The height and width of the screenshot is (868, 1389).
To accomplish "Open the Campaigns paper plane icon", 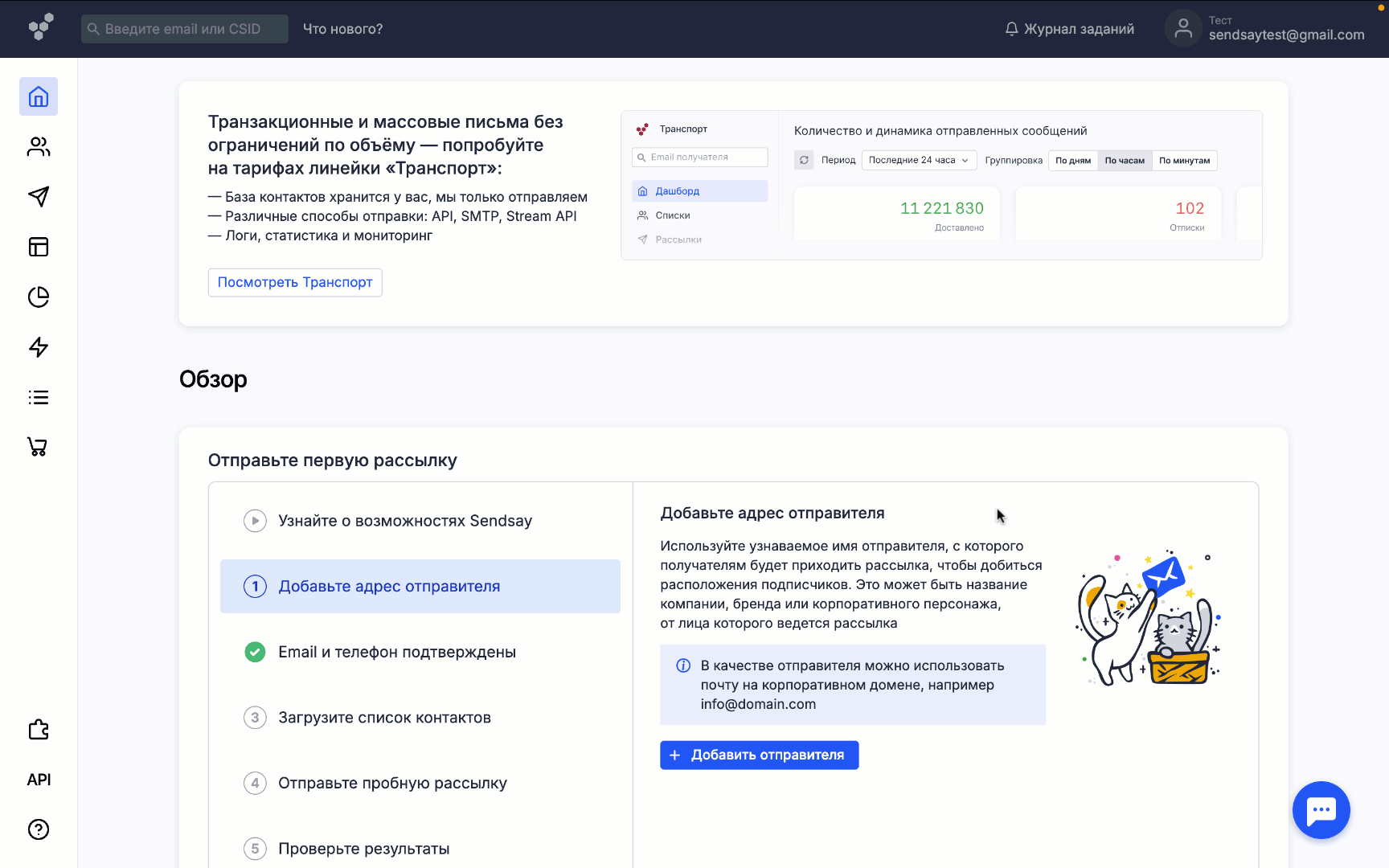I will coord(39,197).
